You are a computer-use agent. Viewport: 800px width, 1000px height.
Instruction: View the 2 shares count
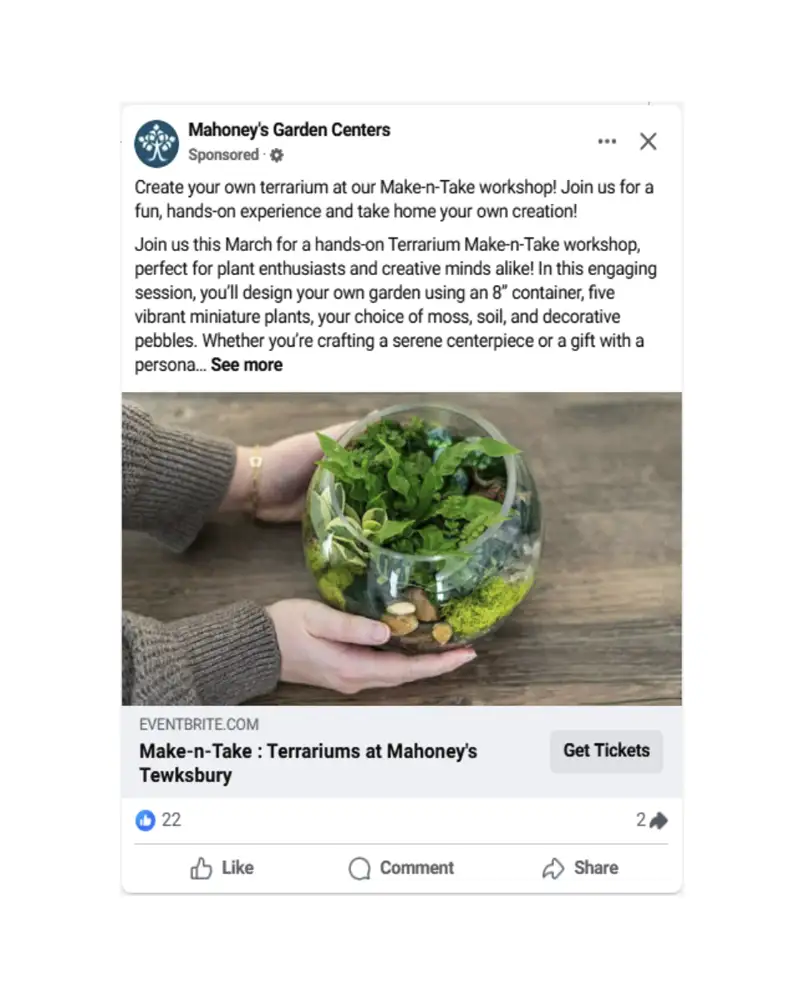pyautogui.click(x=641, y=820)
